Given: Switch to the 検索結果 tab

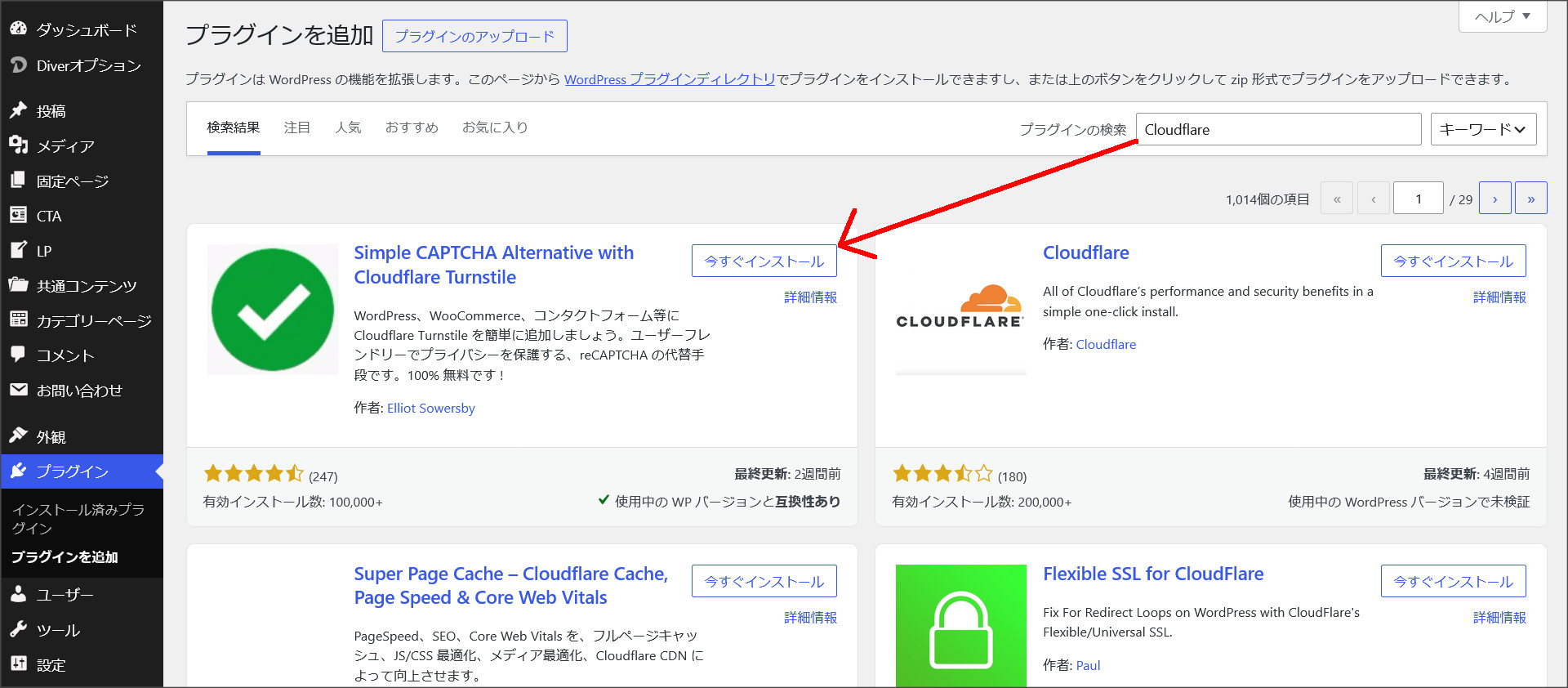Looking at the screenshot, I should (x=234, y=128).
